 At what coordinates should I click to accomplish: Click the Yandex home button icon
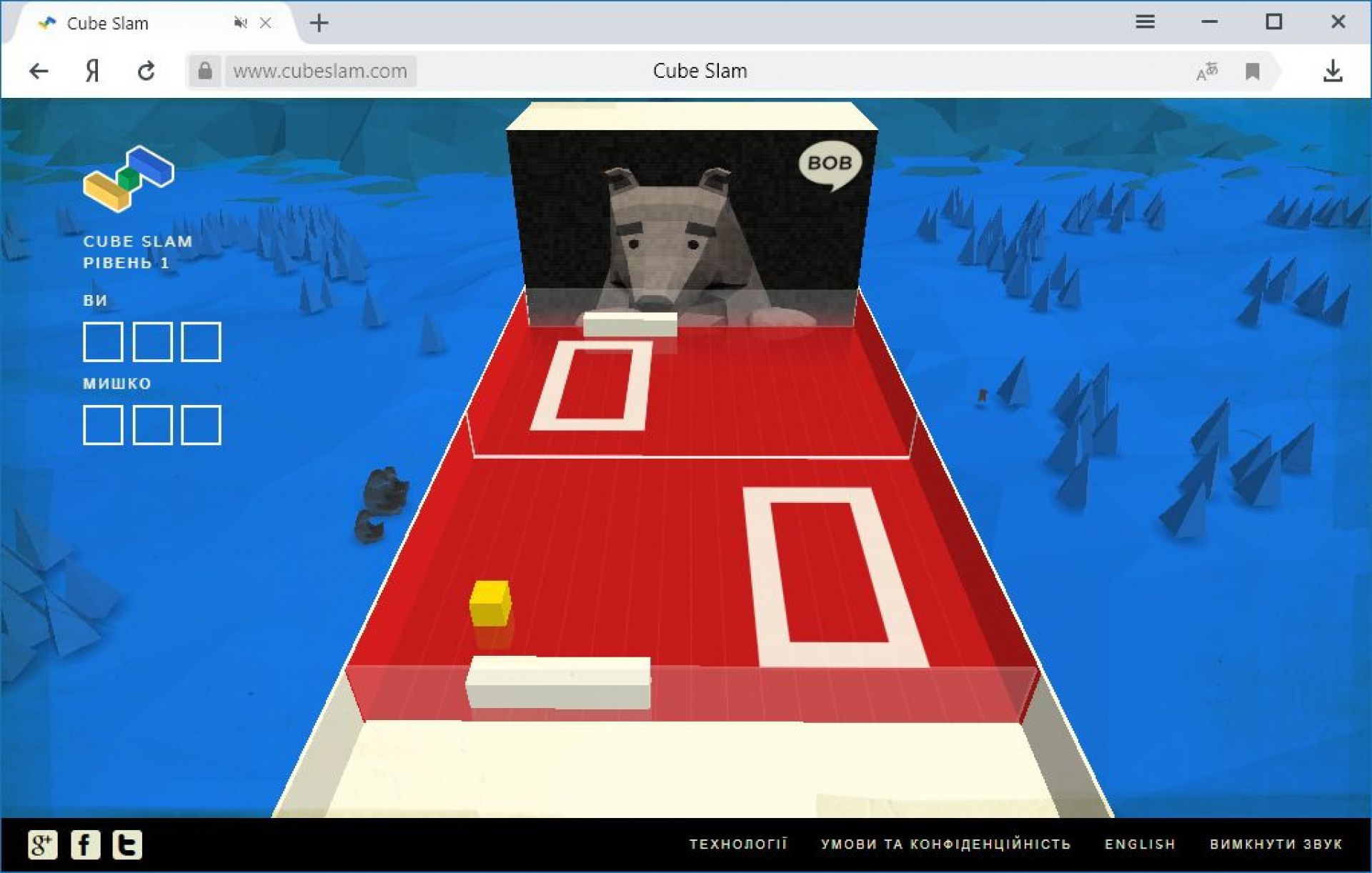[x=92, y=71]
